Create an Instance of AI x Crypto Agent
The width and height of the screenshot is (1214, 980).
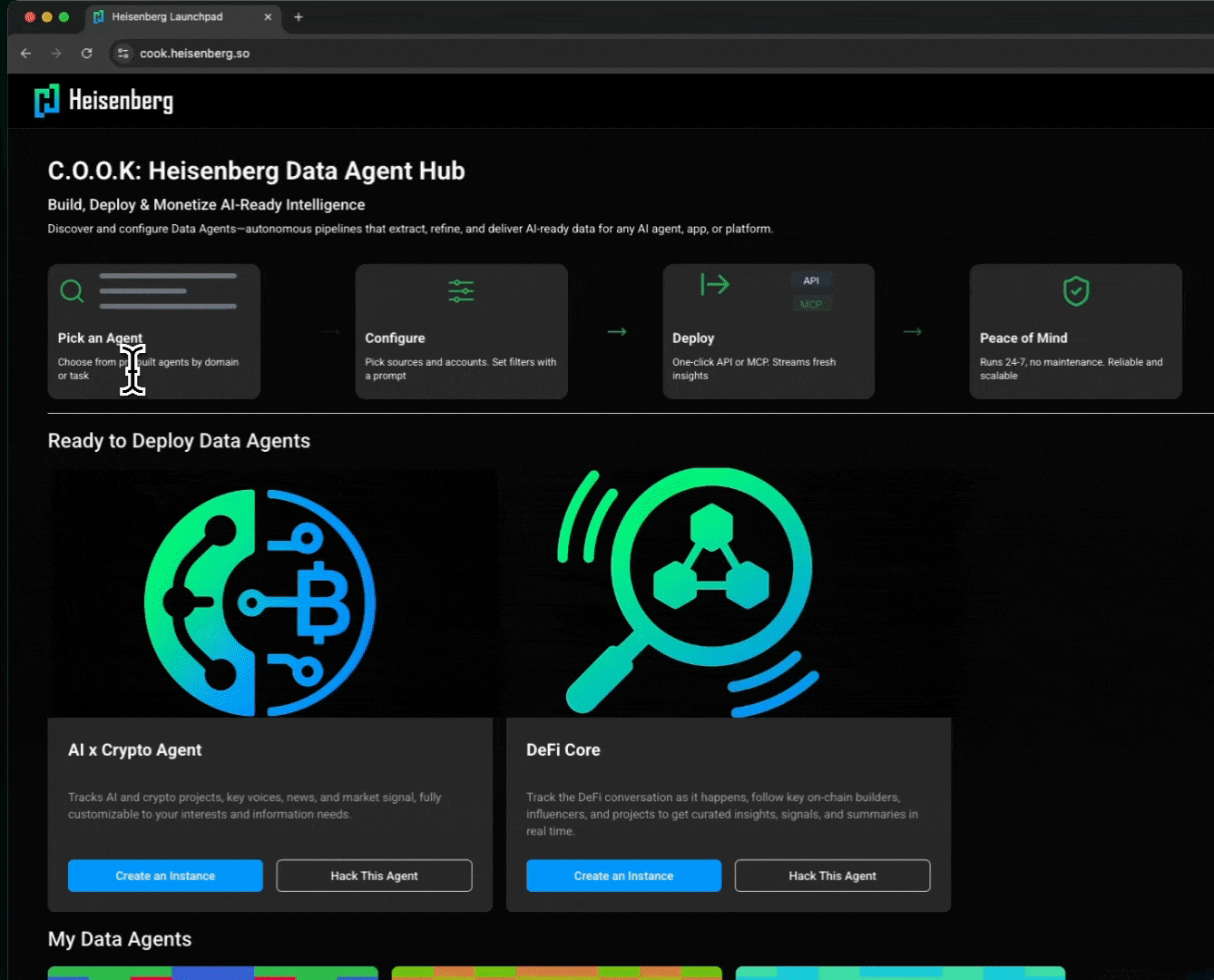click(165, 876)
